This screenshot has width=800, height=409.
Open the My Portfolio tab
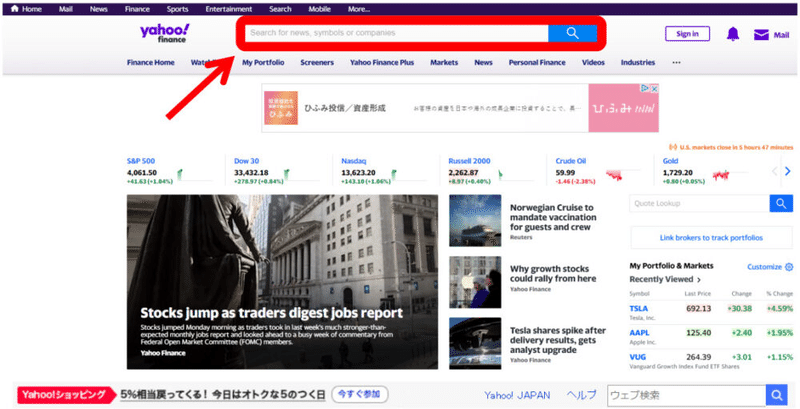263,62
